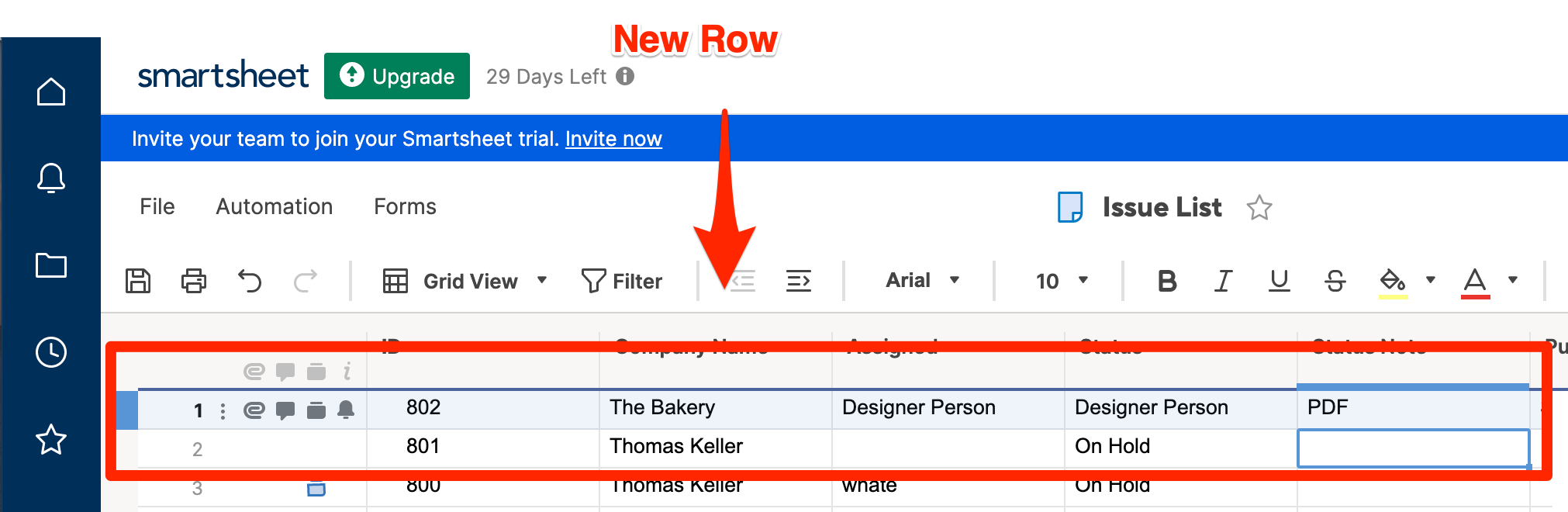This screenshot has height=512, width=1568.
Task: Select On Hold status cell row 2
Action: 1181,448
